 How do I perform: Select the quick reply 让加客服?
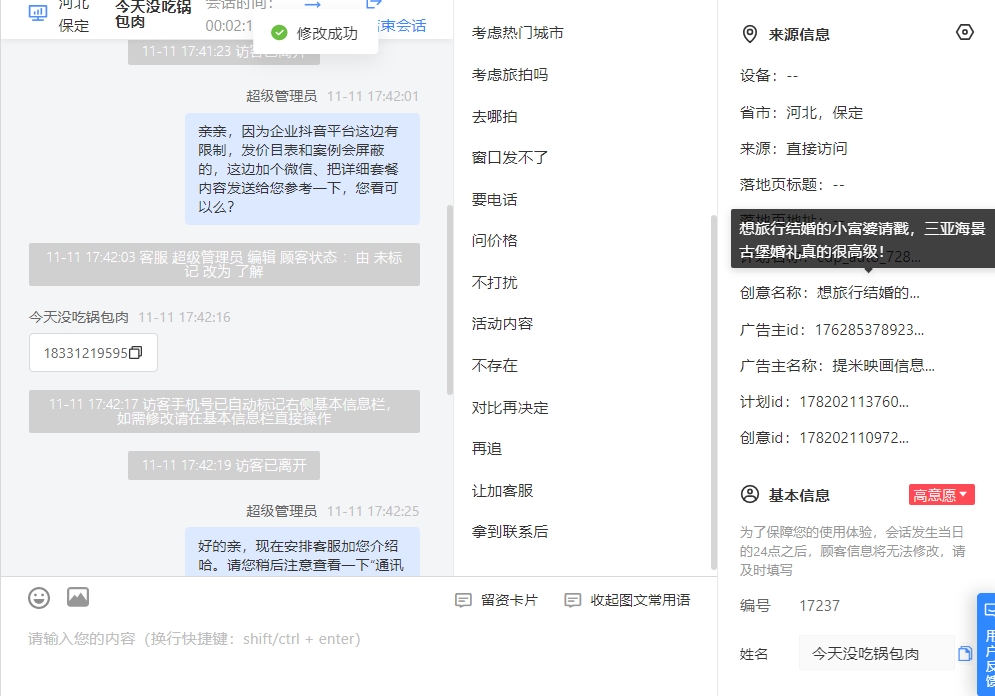tap(502, 490)
